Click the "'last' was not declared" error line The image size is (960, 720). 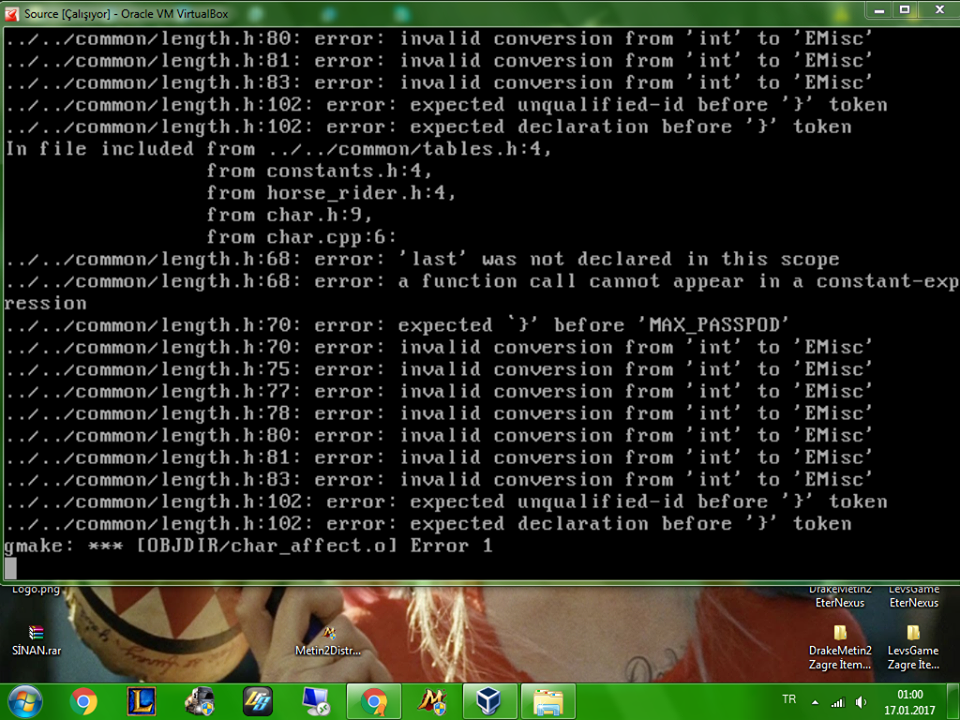pos(422,259)
